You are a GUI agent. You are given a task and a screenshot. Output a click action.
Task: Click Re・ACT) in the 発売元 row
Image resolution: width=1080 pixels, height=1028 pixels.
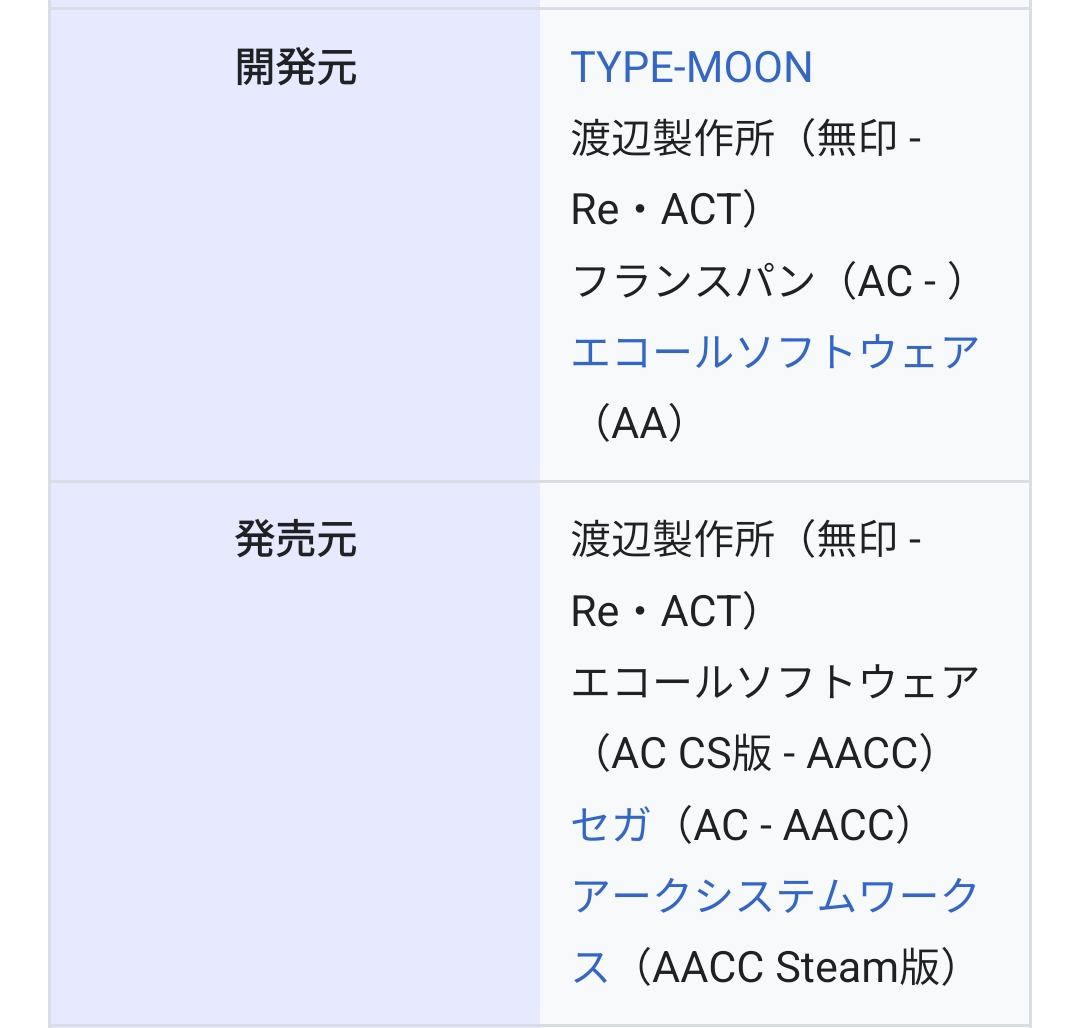tap(668, 612)
